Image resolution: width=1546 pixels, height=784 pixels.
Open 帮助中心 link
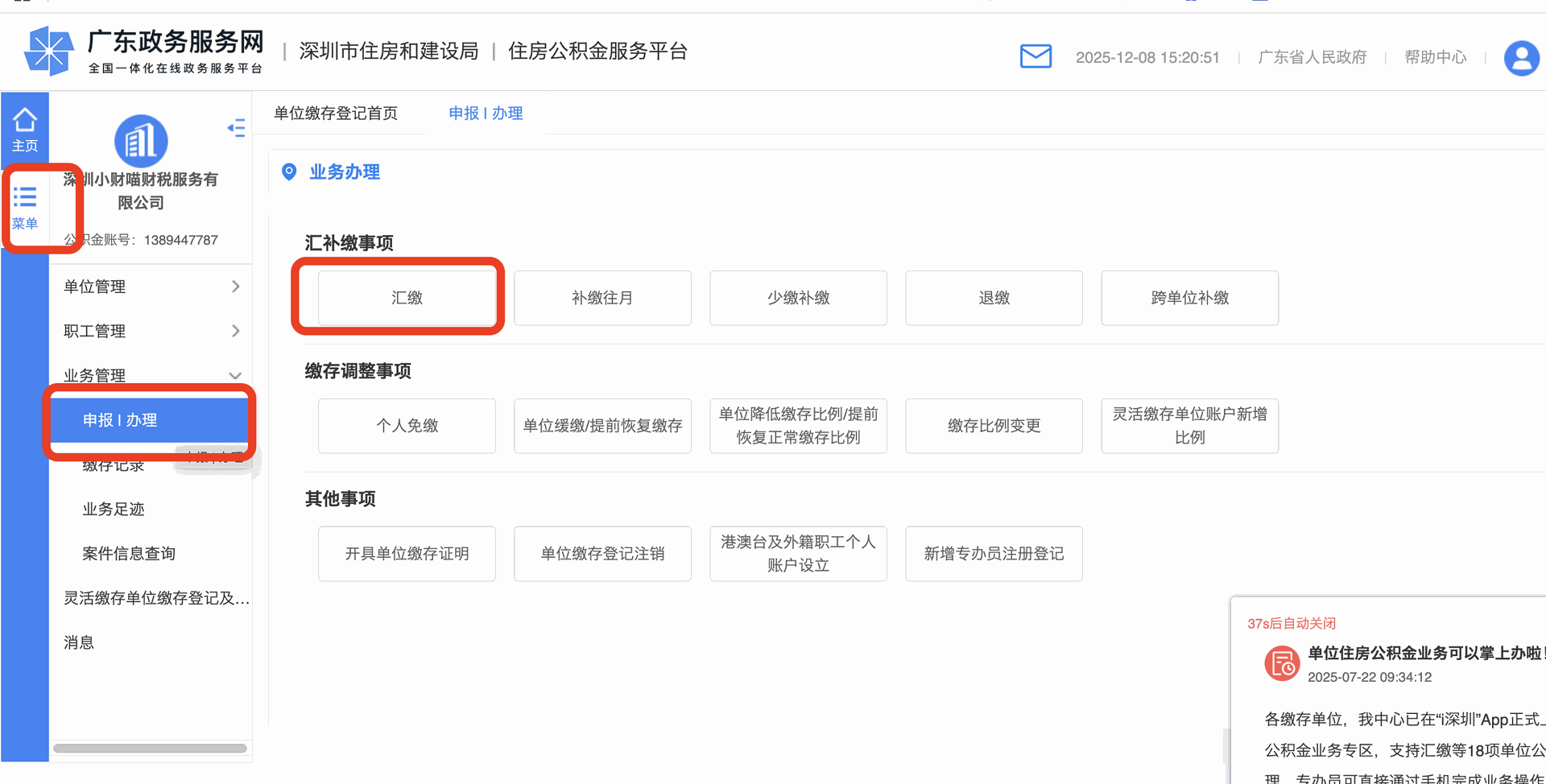click(1435, 57)
